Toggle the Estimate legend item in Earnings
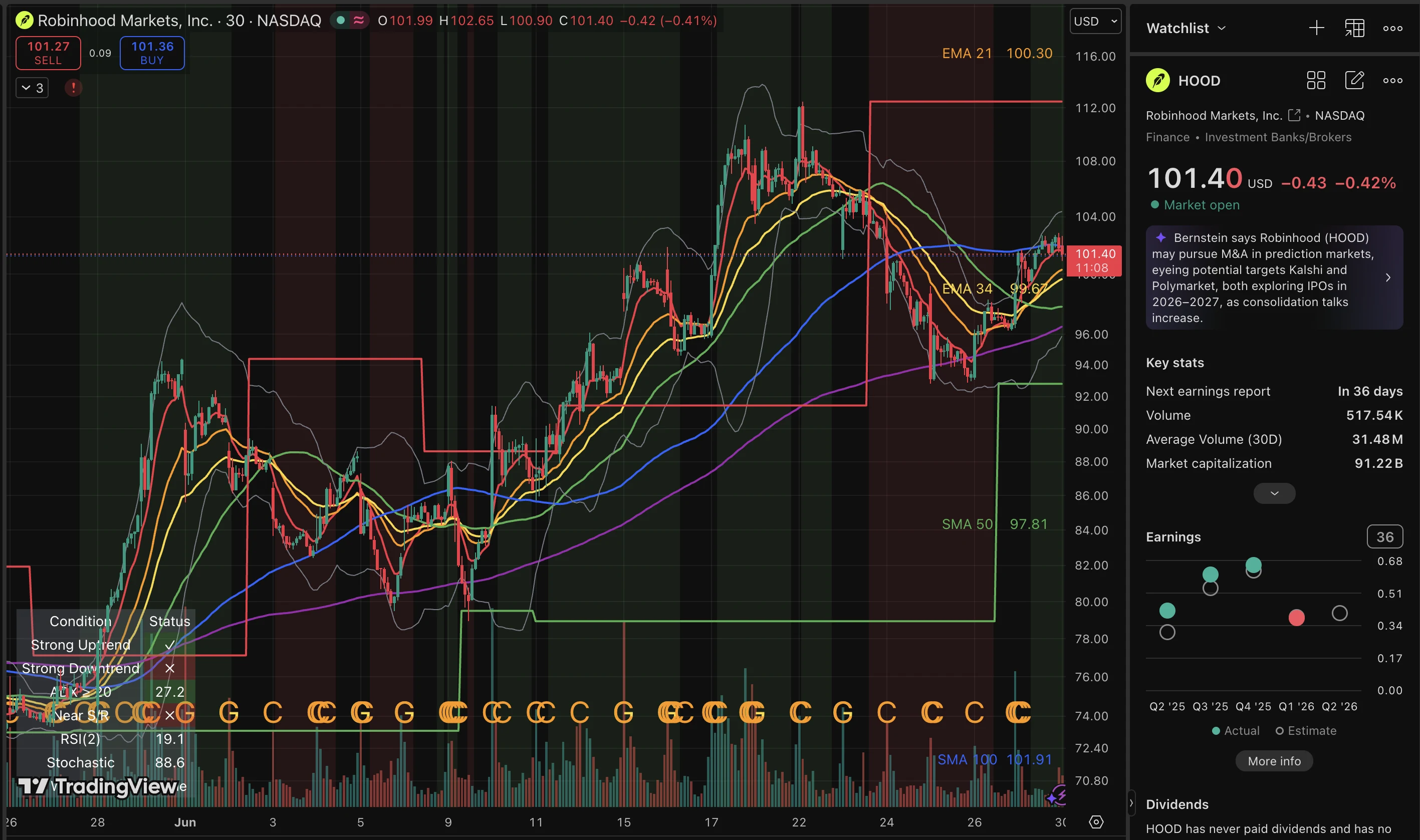 point(1306,731)
